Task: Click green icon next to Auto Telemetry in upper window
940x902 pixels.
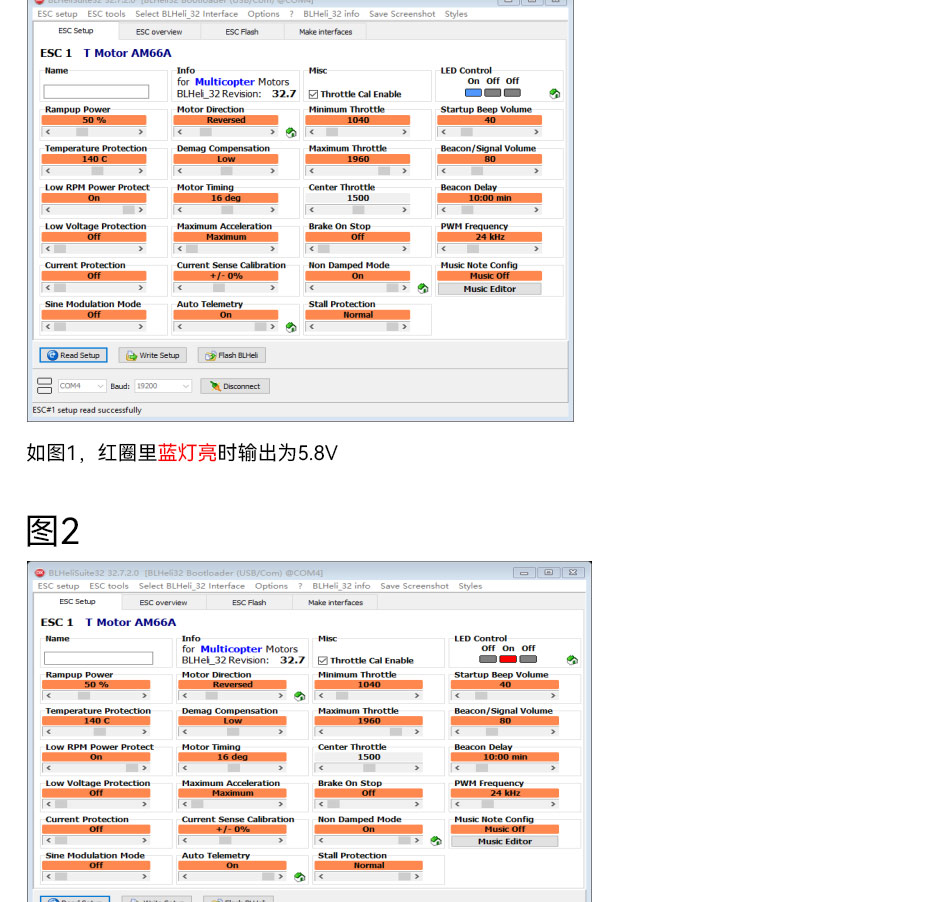Action: tap(291, 327)
